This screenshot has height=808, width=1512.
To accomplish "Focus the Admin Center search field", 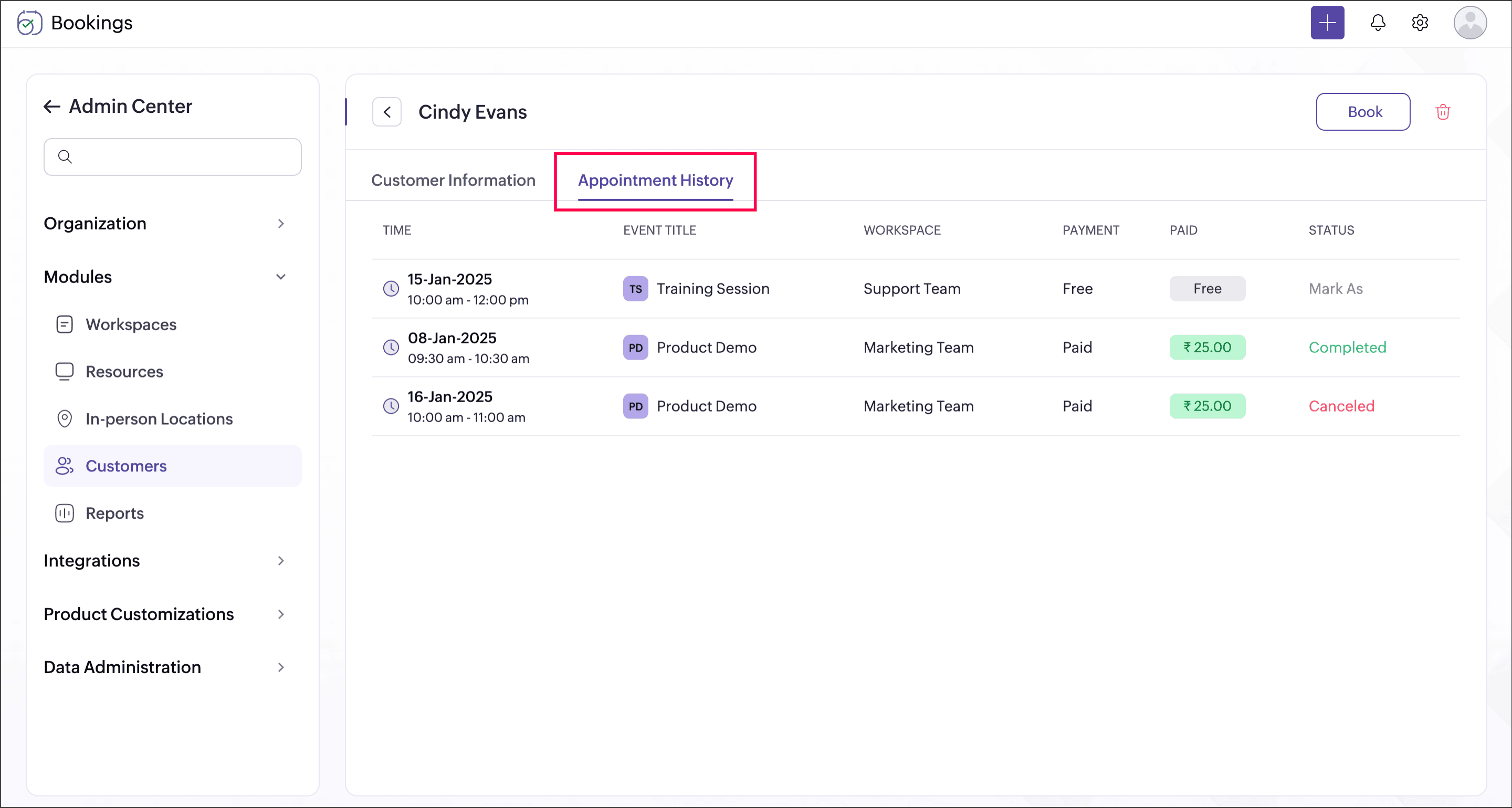I will click(x=172, y=156).
